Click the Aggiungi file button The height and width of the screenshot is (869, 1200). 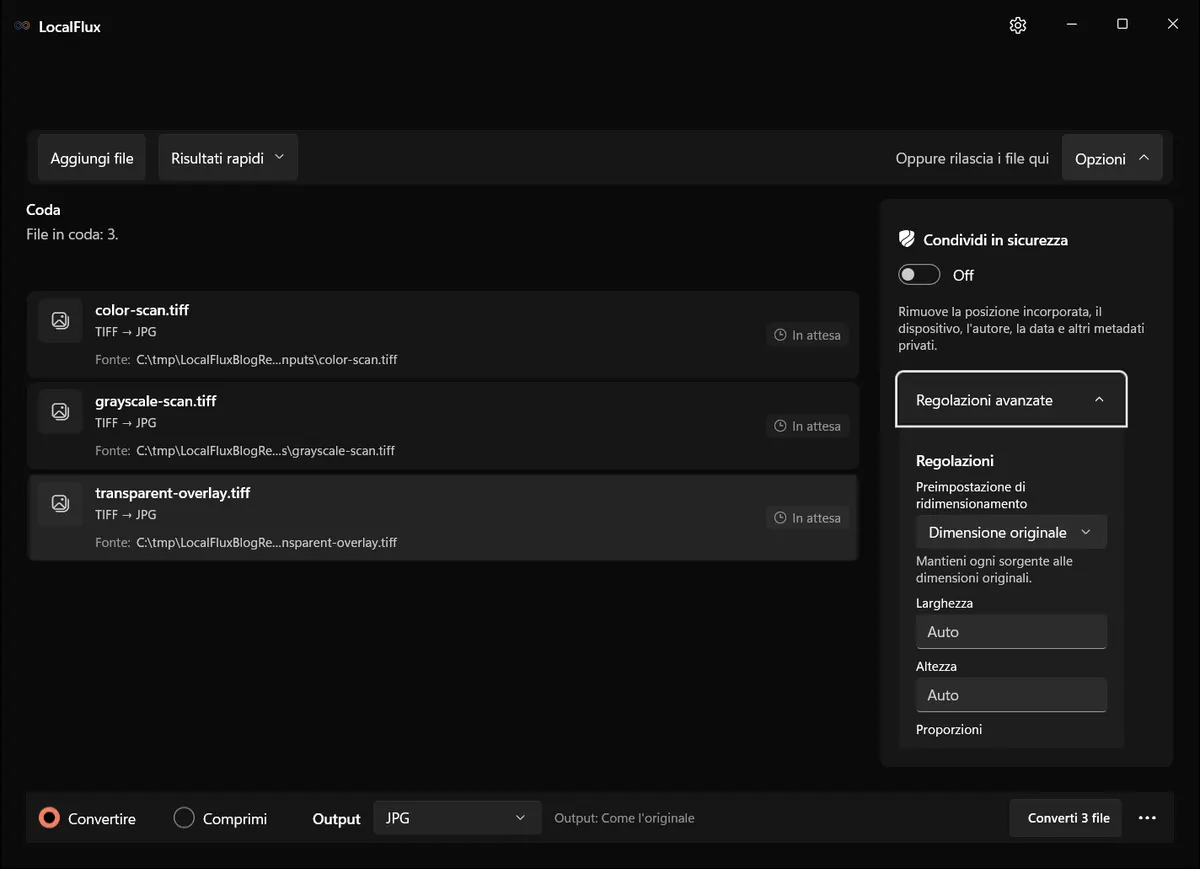point(92,158)
